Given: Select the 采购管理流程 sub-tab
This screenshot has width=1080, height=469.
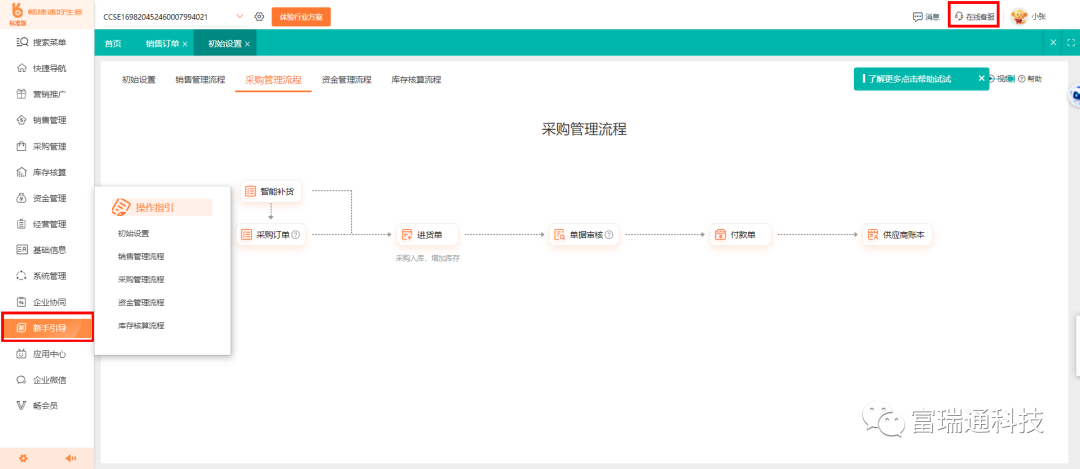Looking at the screenshot, I should coord(273,80).
